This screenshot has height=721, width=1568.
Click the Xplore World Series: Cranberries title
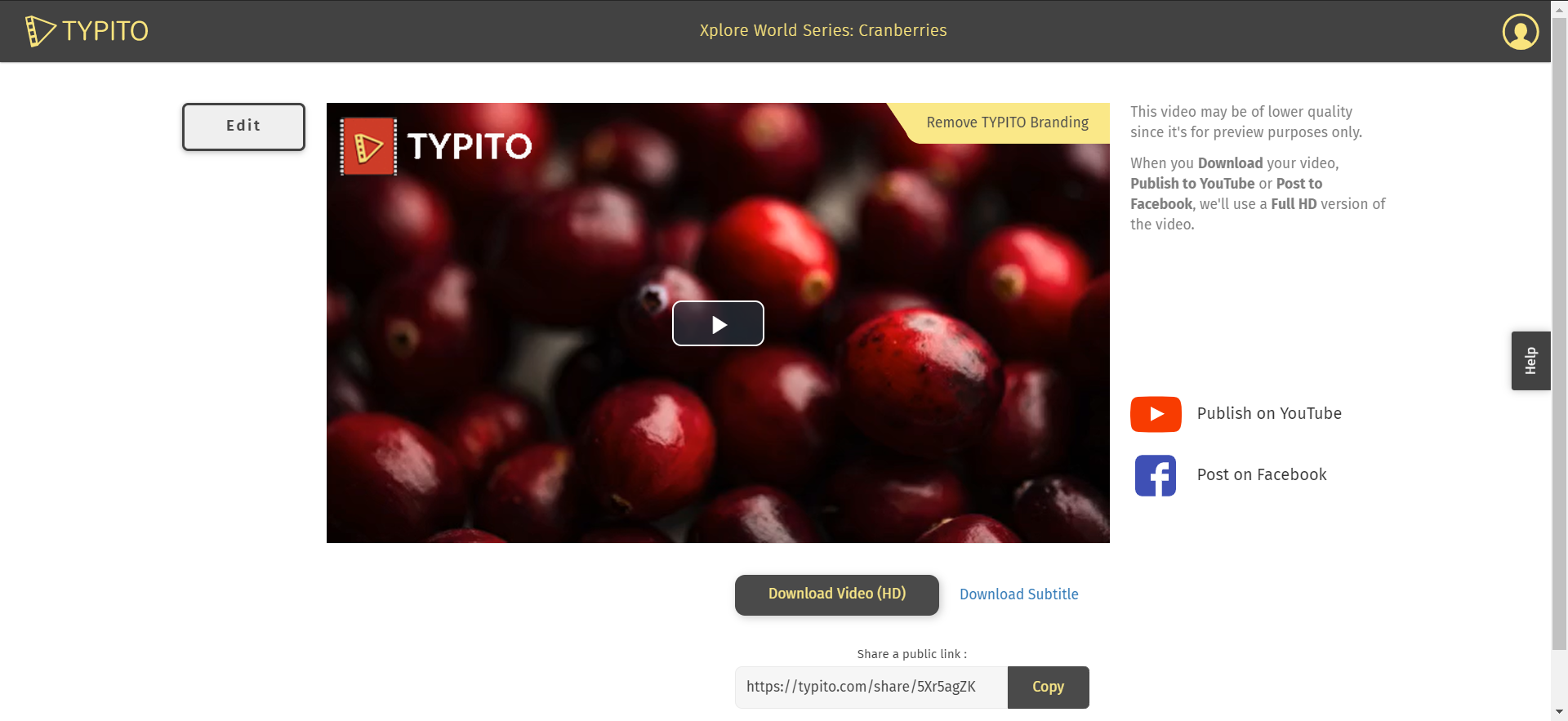pos(823,30)
